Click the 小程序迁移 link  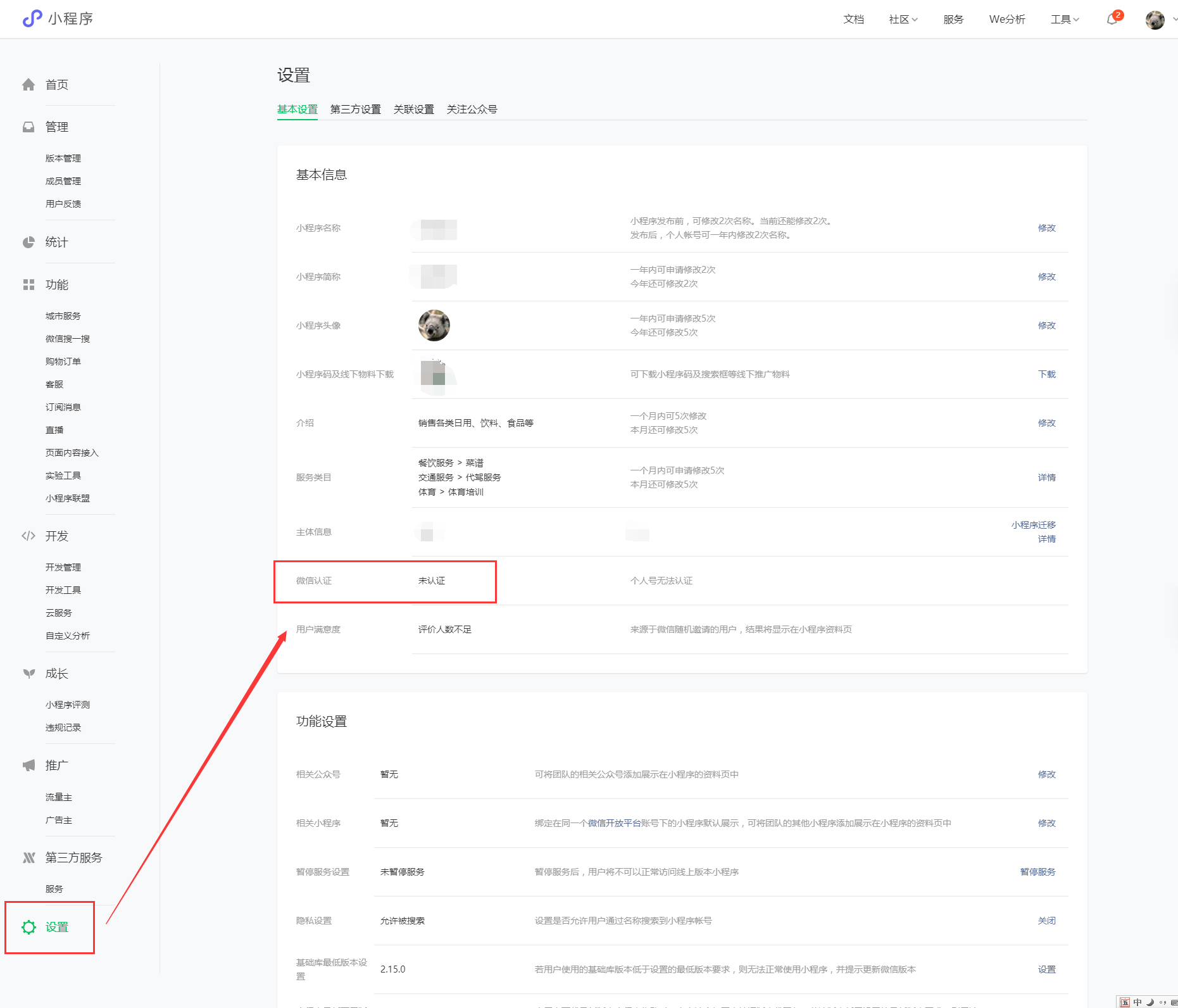[x=1034, y=525]
